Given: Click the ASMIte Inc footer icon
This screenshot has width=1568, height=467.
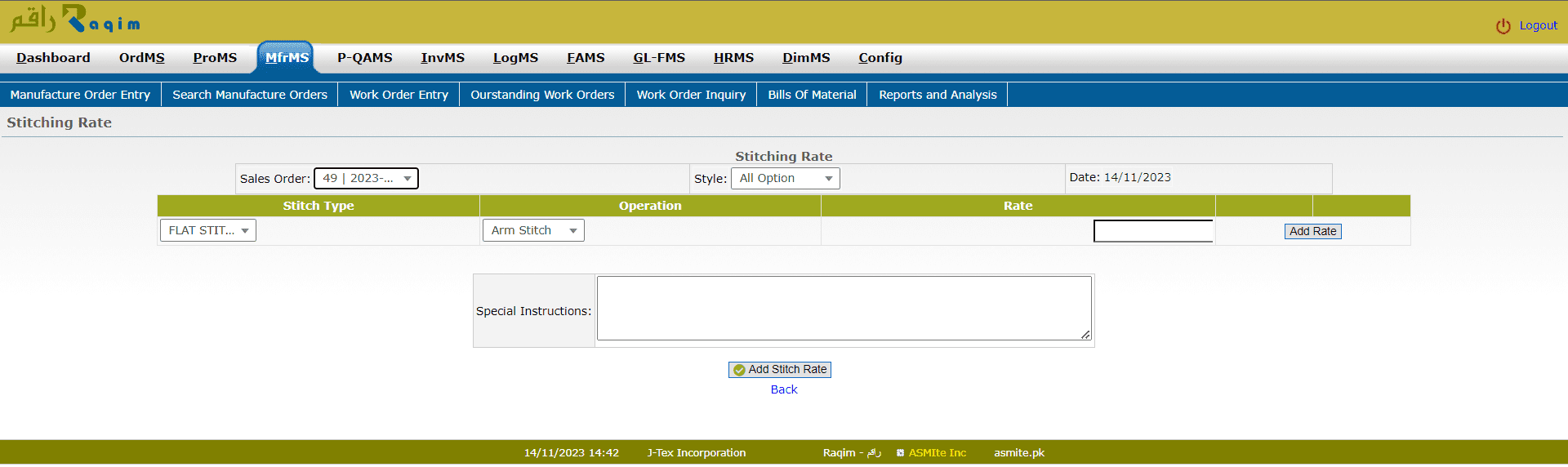Looking at the screenshot, I should 900,453.
